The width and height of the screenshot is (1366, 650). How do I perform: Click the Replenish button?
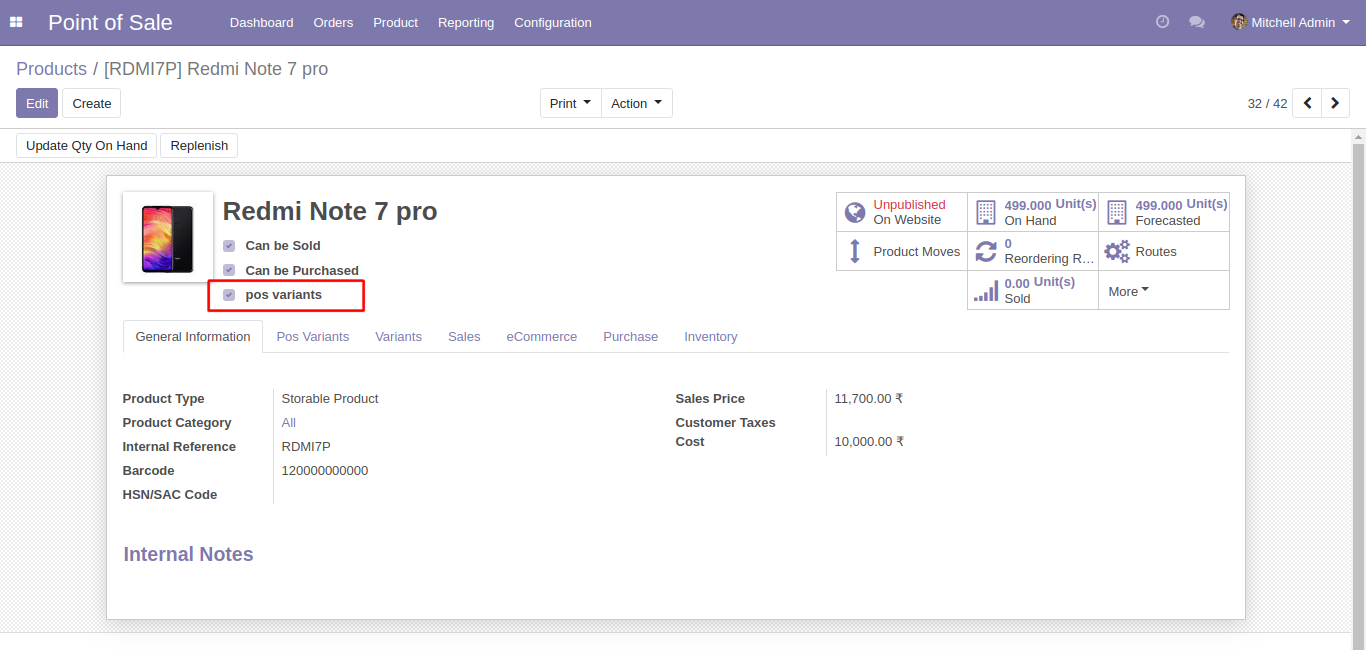(x=199, y=145)
